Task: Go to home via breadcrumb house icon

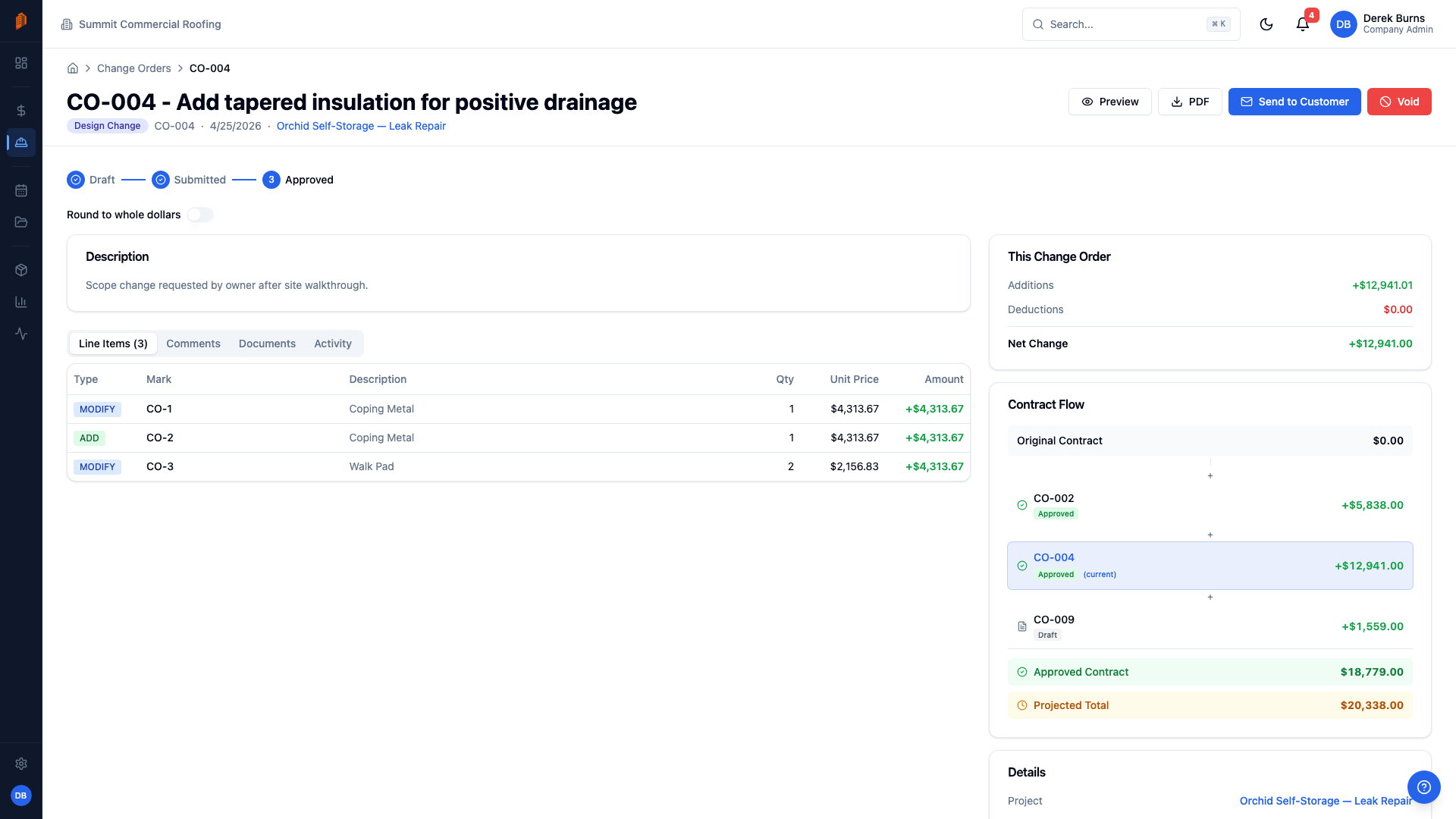Action: tap(73, 68)
